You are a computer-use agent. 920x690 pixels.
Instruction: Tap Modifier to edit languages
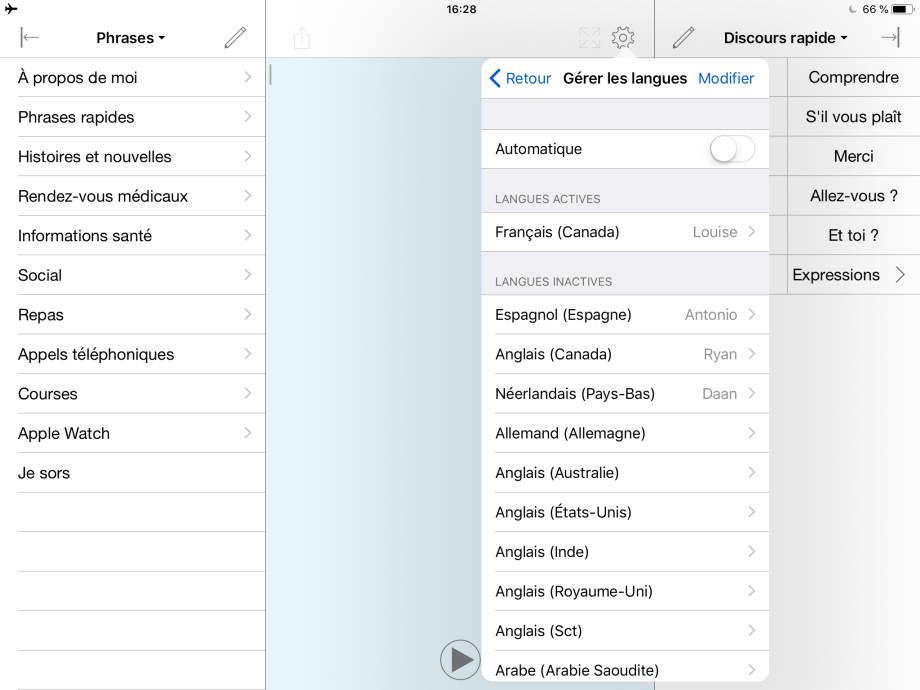tap(726, 78)
